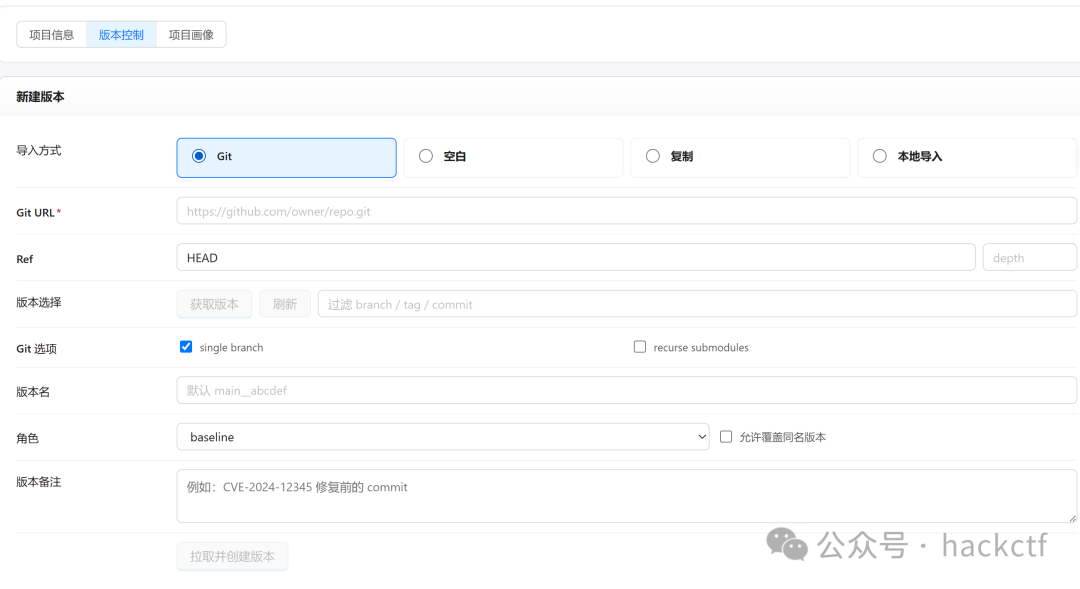Go to the 项目画像 tab

coord(191,34)
